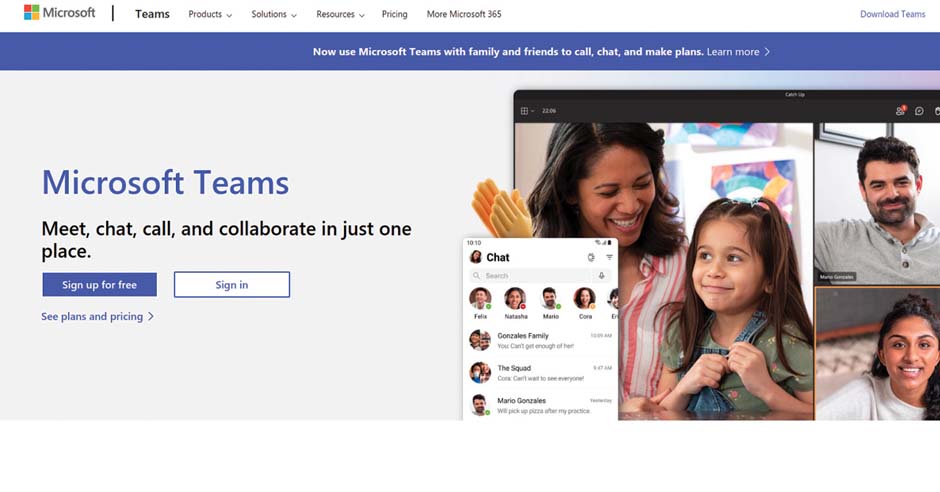Open The Squad conversation
Image resolution: width=940 pixels, height=492 pixels.
click(x=540, y=373)
